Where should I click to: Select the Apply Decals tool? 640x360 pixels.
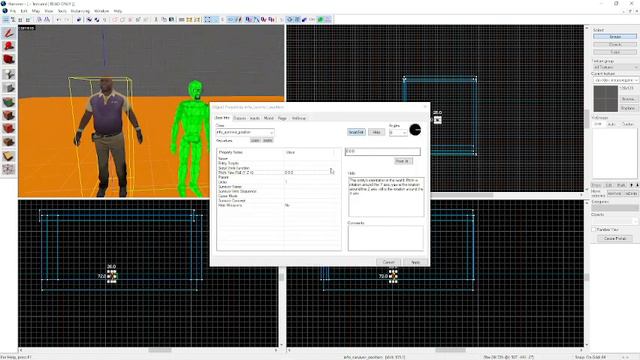coord(9,129)
